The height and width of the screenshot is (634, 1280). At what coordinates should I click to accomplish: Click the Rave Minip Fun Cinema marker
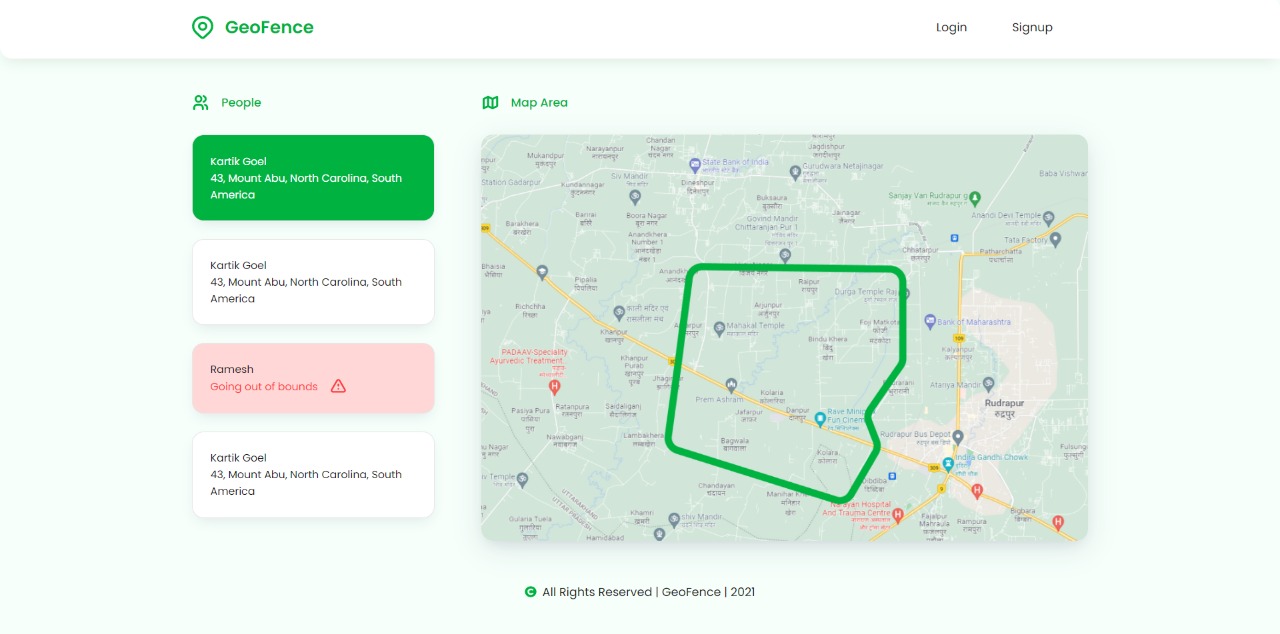pos(820,418)
